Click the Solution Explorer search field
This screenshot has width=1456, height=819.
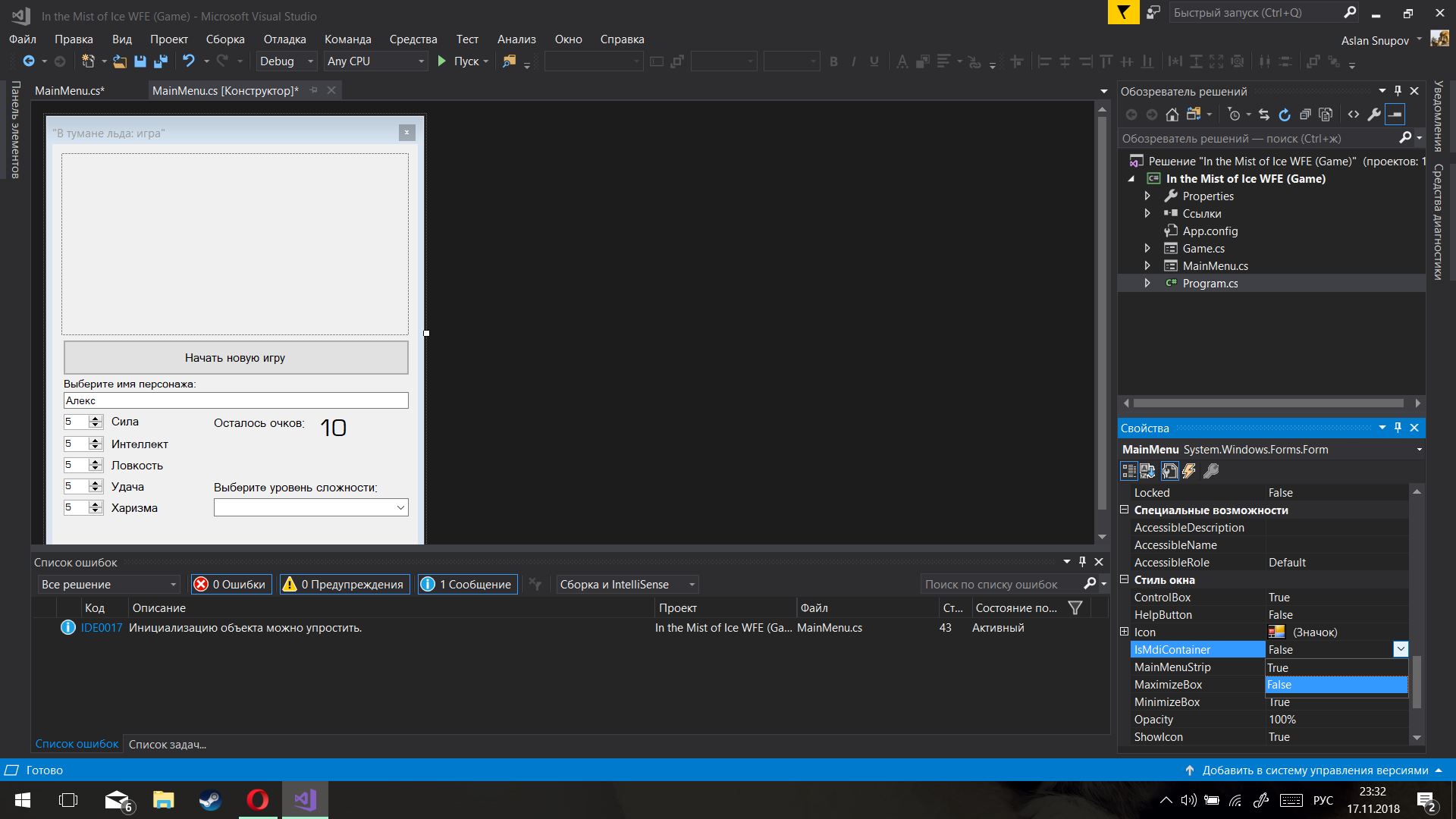(1259, 138)
